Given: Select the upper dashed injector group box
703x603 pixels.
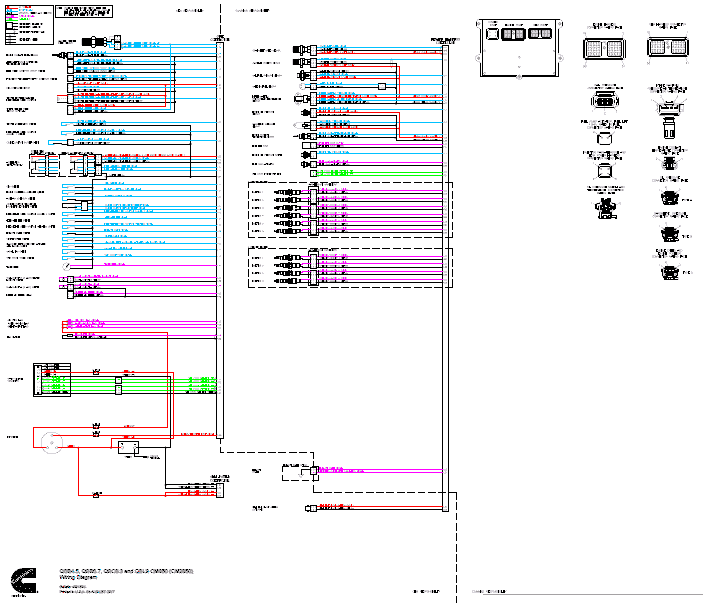Looking at the screenshot, I should (x=350, y=209).
